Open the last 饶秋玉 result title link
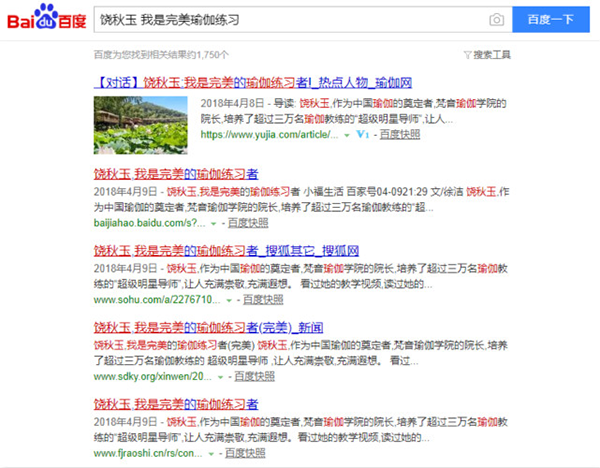This screenshot has height=468, width=600. [x=176, y=404]
